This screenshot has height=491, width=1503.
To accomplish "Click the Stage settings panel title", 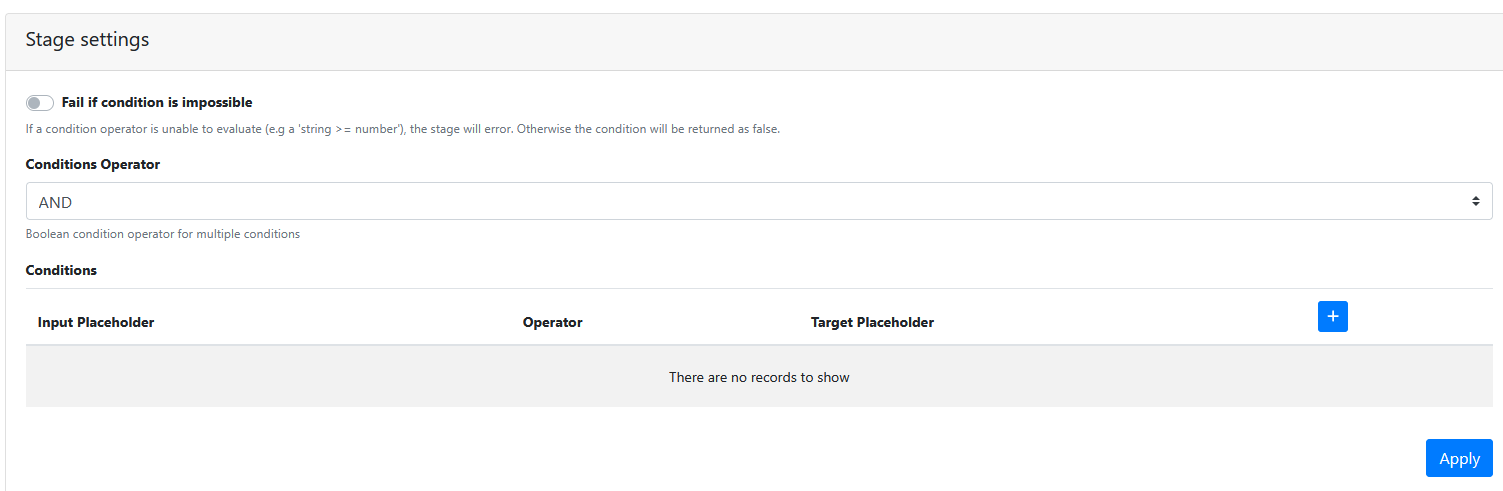I will coord(87,40).
